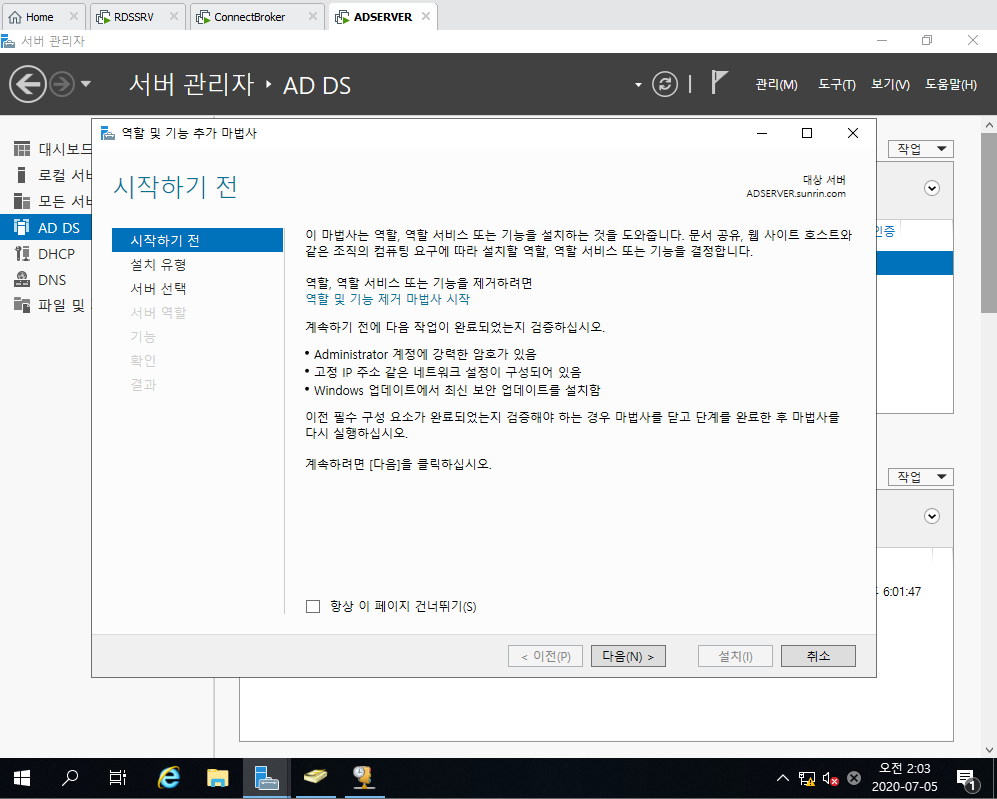The height and width of the screenshot is (799, 997).
Task: Click the yellow disk tool taskbar icon
Action: (315, 778)
